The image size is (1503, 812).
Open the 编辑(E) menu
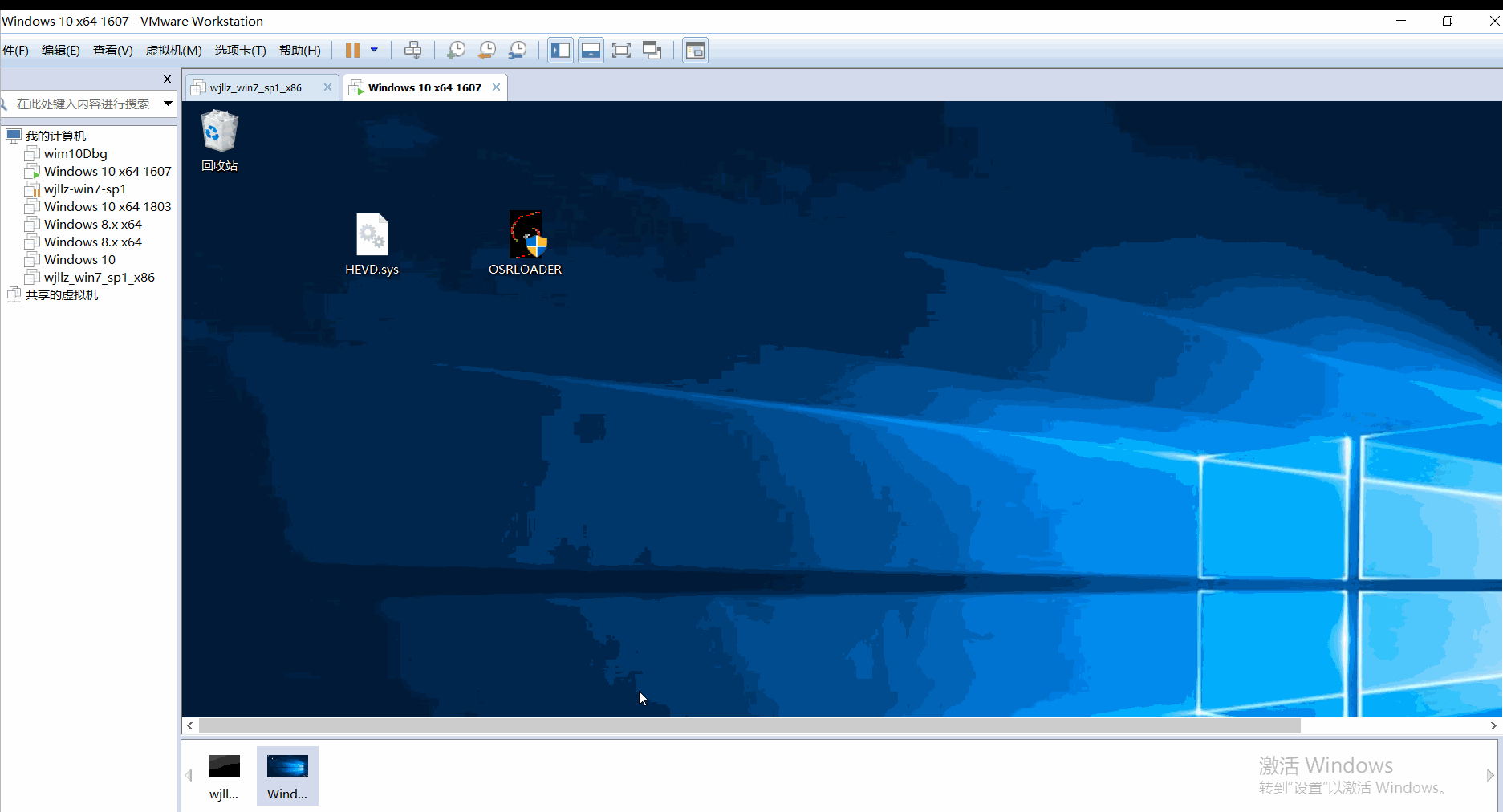pyautogui.click(x=61, y=51)
